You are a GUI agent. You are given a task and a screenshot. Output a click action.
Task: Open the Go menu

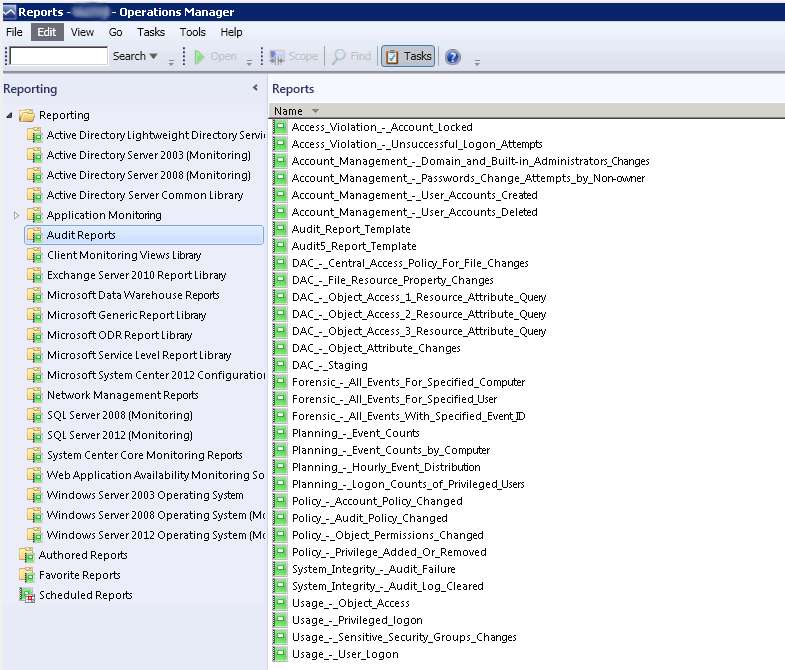click(x=115, y=32)
